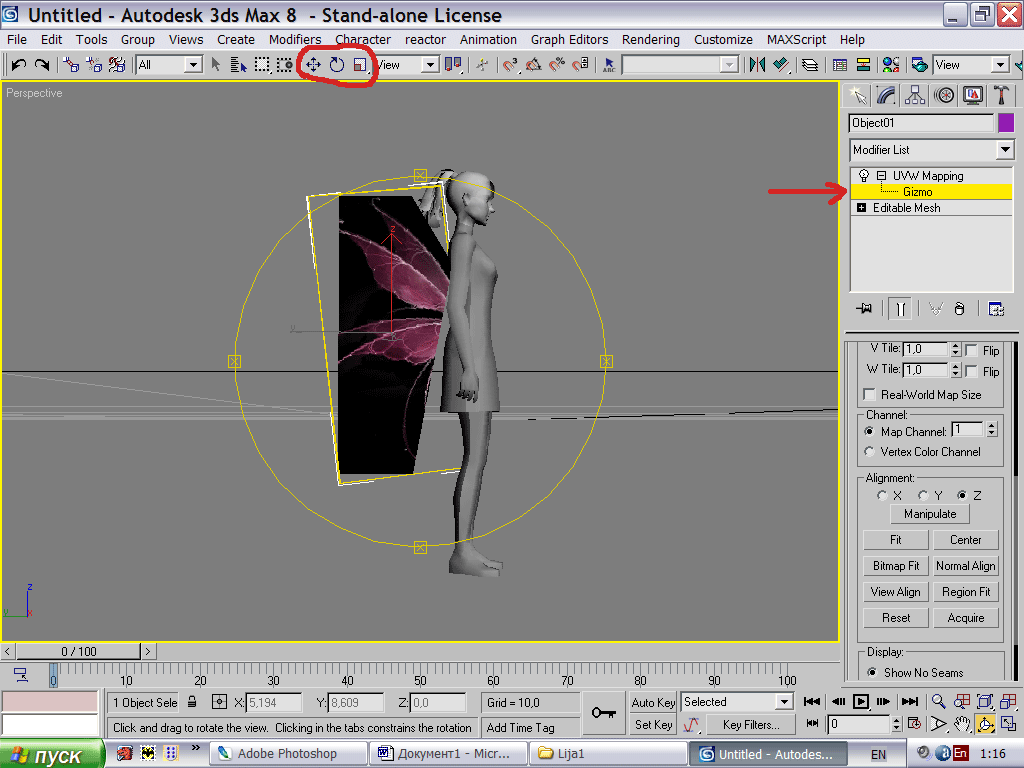Open the Display command panel tab

pos(973,96)
